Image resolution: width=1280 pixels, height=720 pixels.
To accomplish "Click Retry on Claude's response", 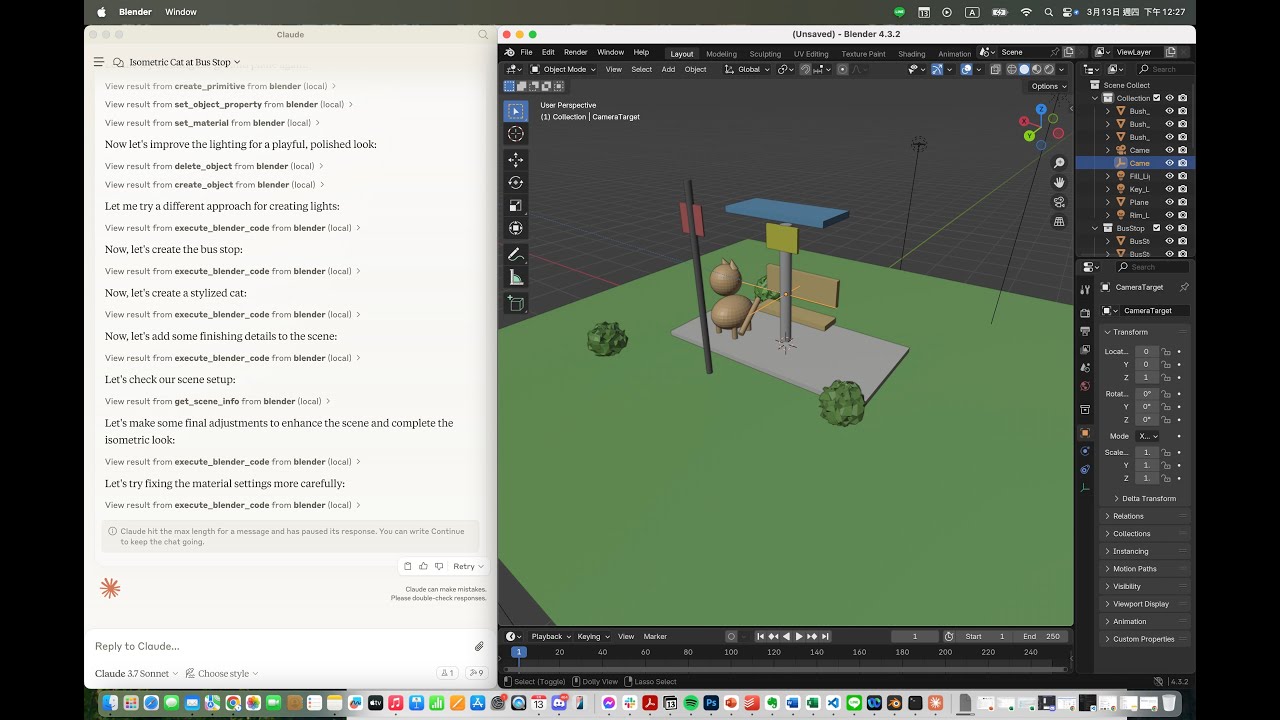I will pyautogui.click(x=468, y=566).
